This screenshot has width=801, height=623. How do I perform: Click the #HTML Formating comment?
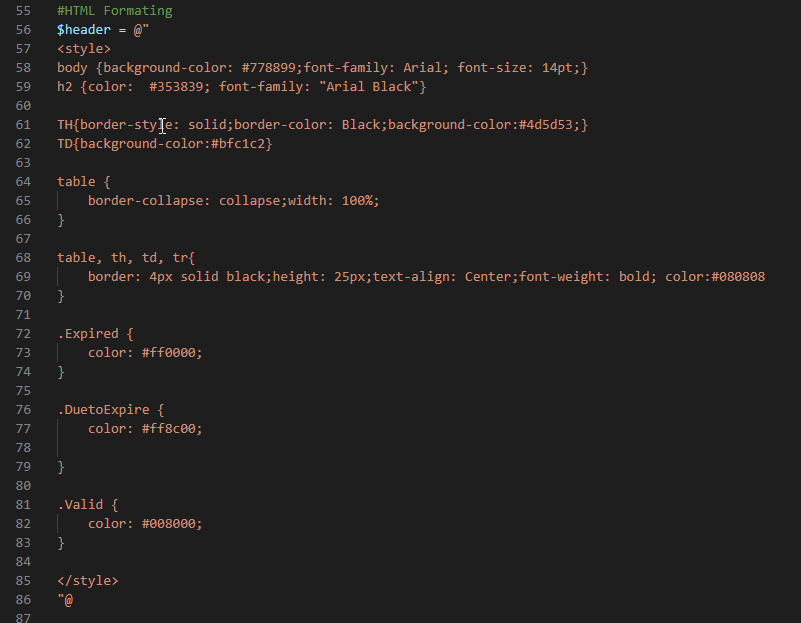coord(115,11)
